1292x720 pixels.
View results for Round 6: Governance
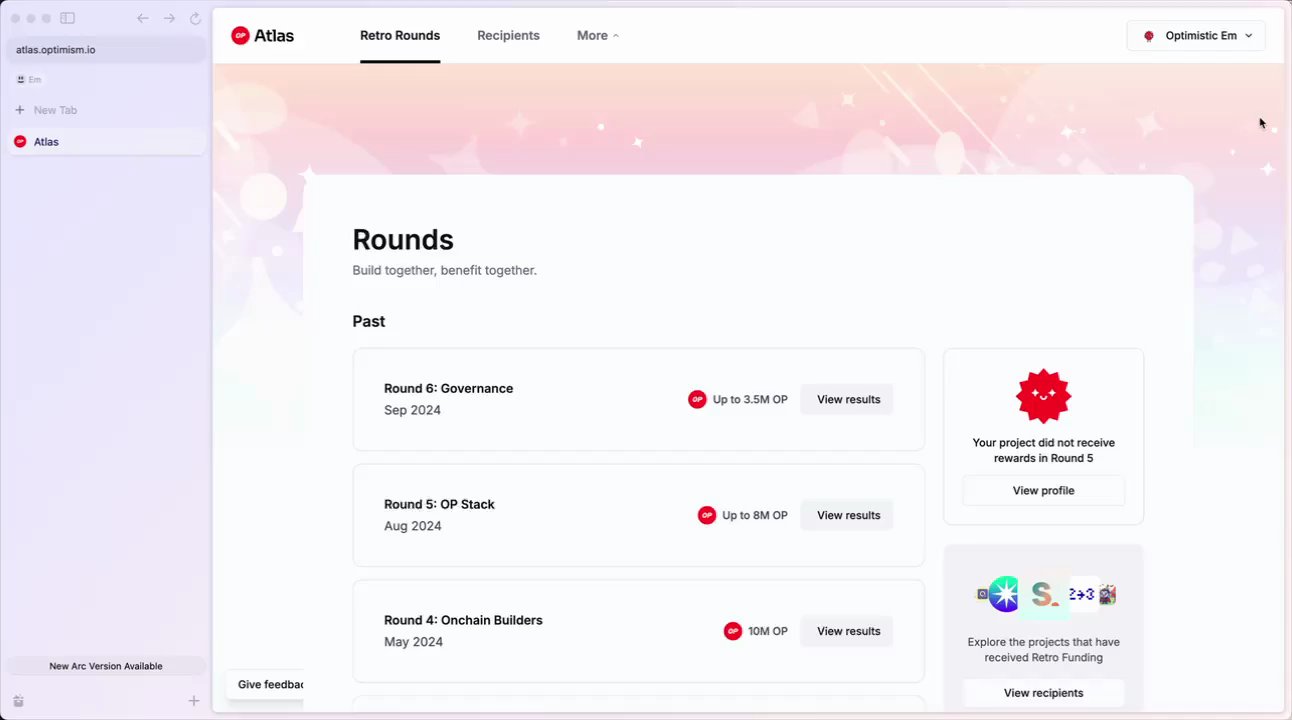coord(848,399)
